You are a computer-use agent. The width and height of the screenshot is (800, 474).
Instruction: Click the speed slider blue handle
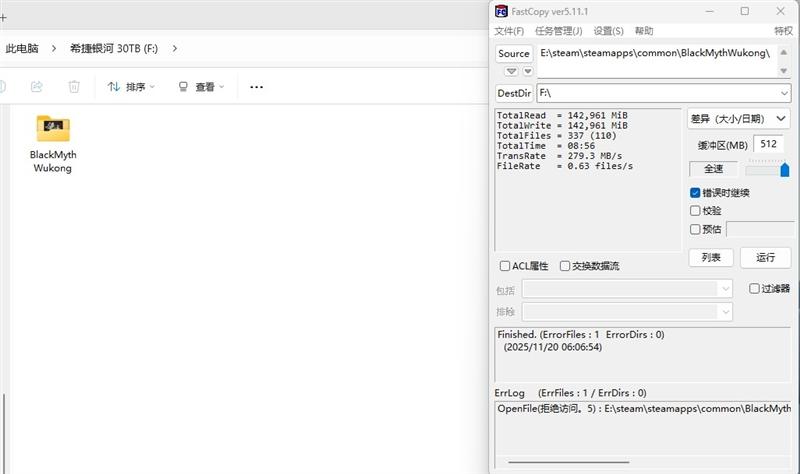pyautogui.click(x=785, y=169)
